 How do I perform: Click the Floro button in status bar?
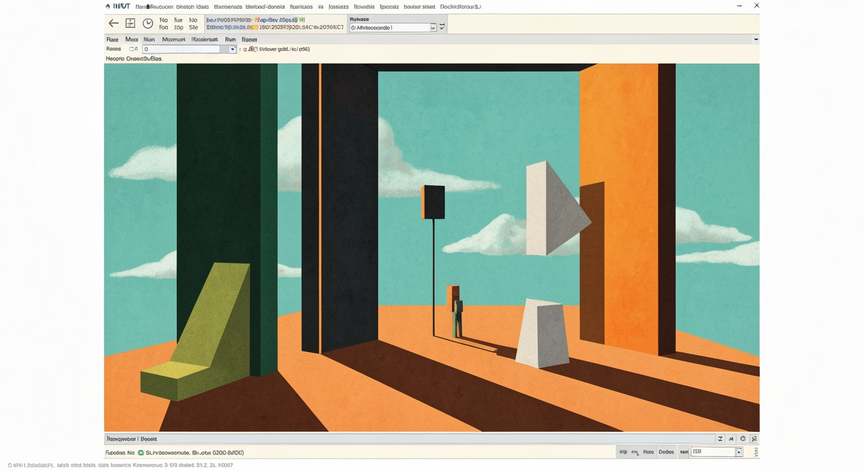649,452
